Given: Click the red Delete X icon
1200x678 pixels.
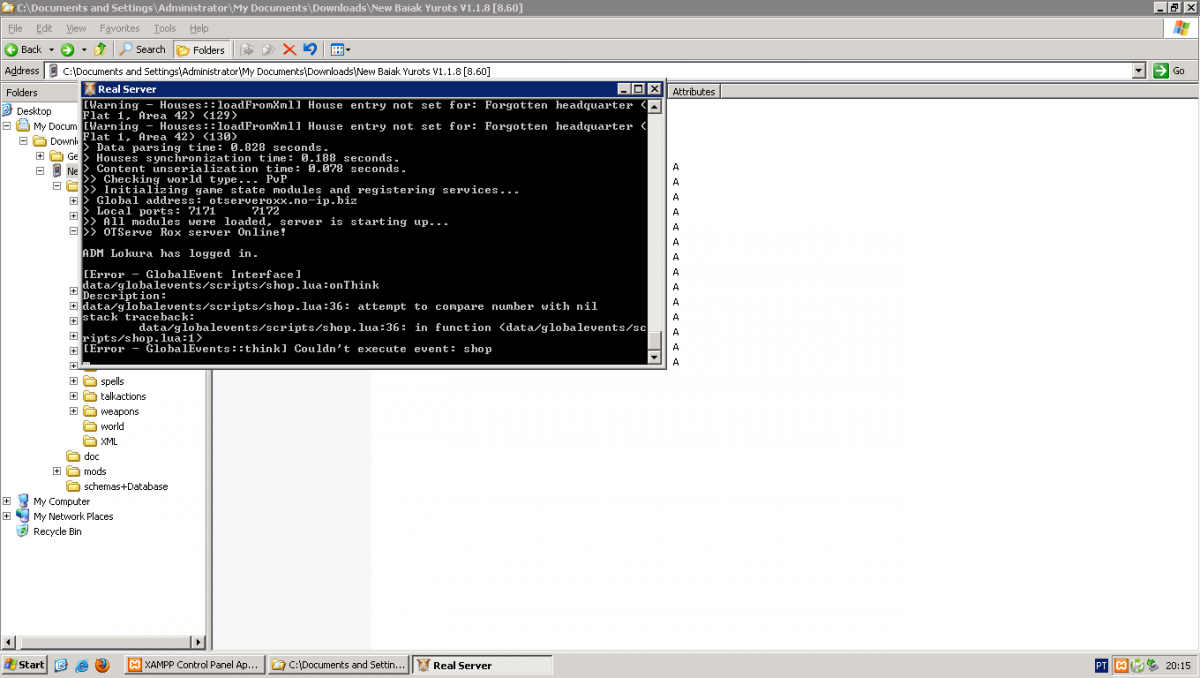Looking at the screenshot, I should [x=289, y=49].
